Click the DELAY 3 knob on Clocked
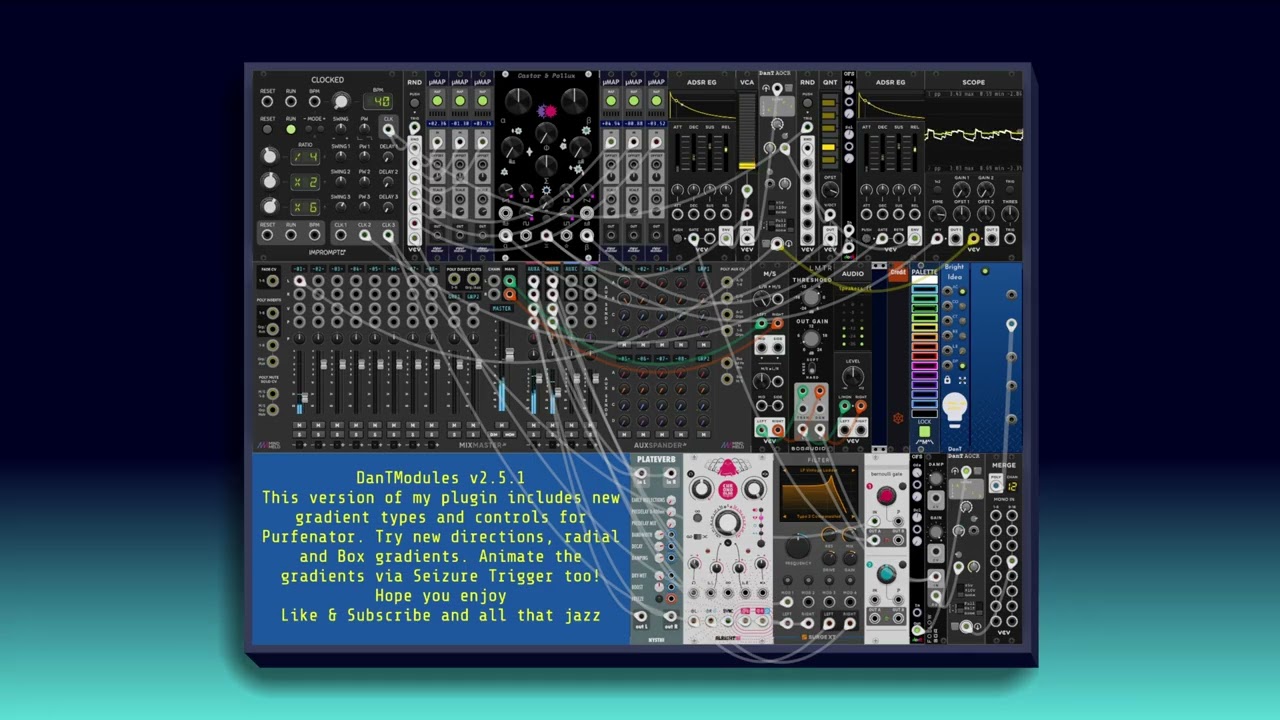 (x=388, y=207)
